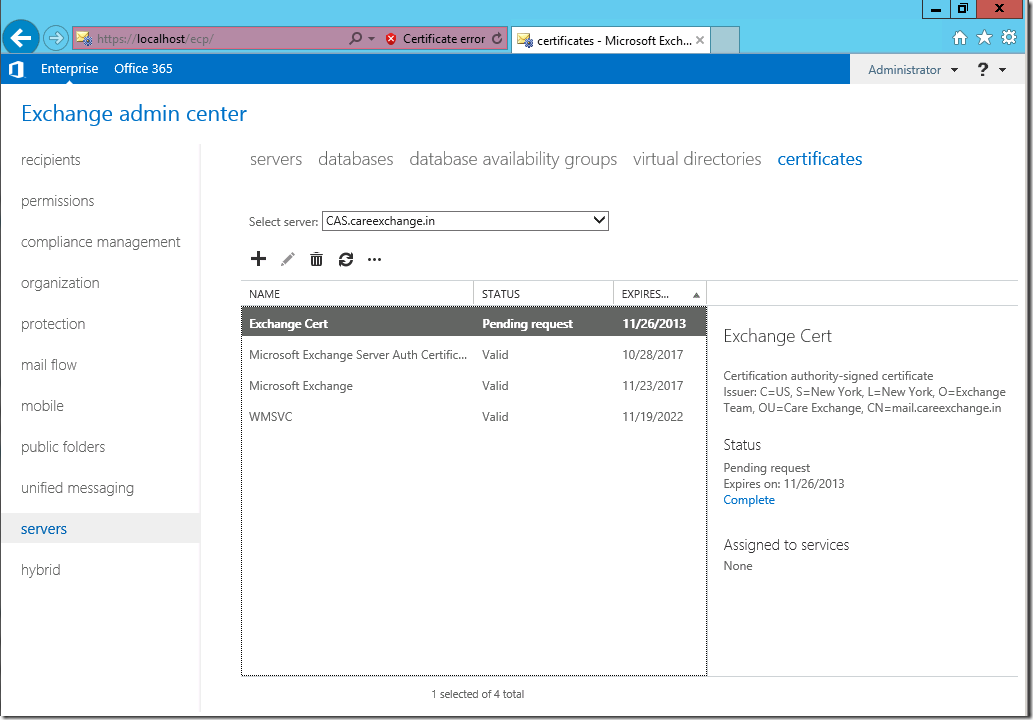Screen dimensions: 1033x720
Task: Switch to virtual directories tab
Action: click(x=697, y=159)
